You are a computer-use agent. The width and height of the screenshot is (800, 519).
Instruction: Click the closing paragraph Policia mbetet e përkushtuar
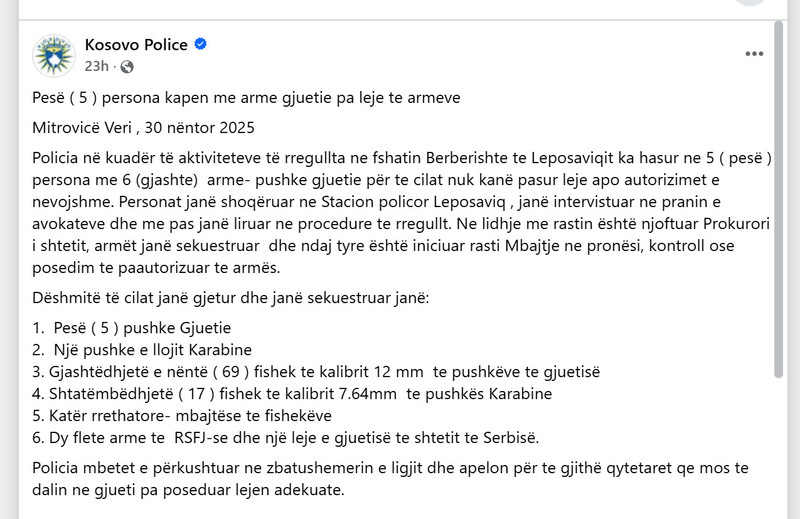390,479
